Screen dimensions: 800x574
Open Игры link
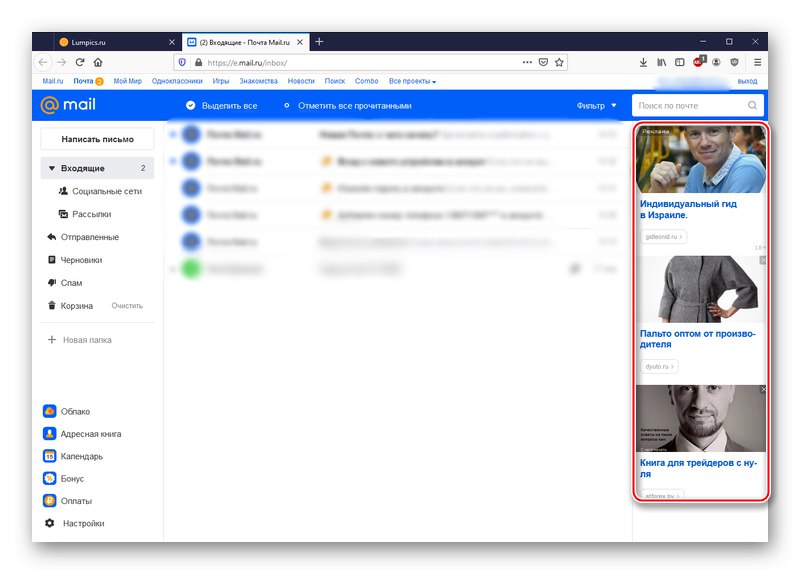click(x=221, y=81)
